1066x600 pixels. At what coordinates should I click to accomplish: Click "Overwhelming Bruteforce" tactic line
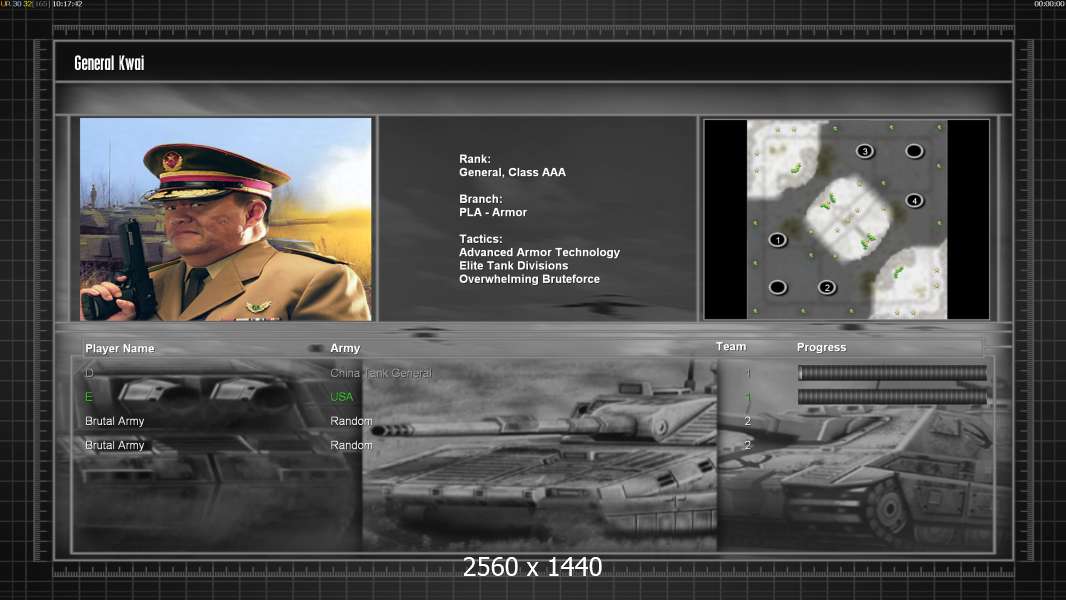pos(529,279)
